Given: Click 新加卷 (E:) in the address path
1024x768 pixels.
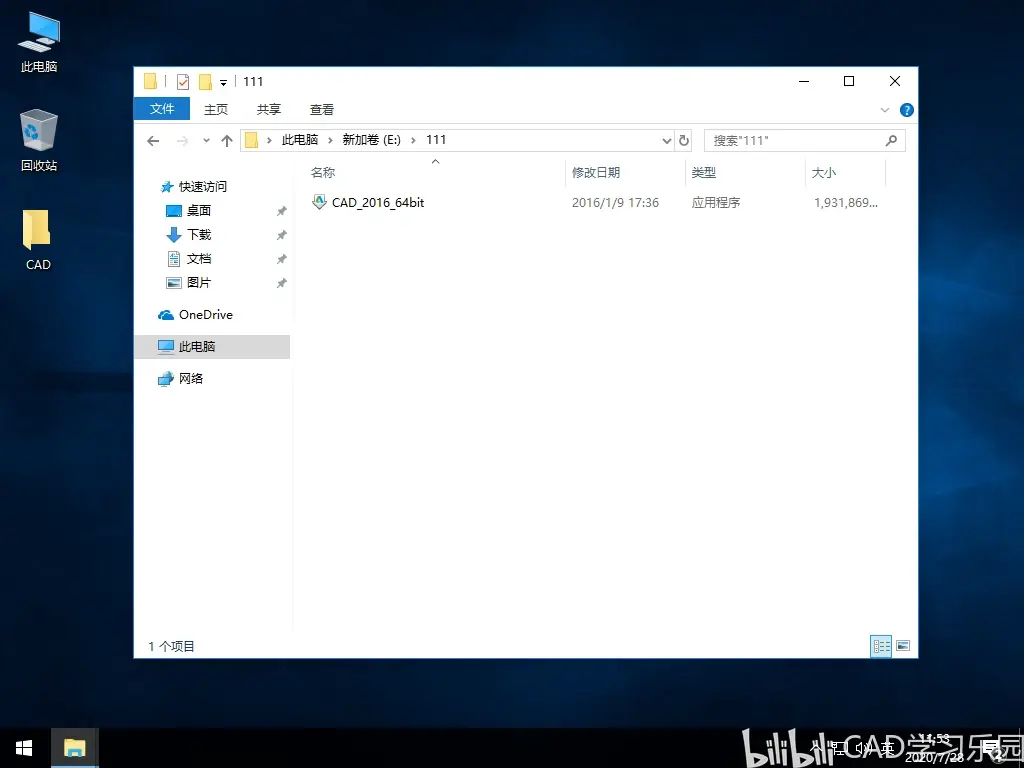Looking at the screenshot, I should coord(372,140).
